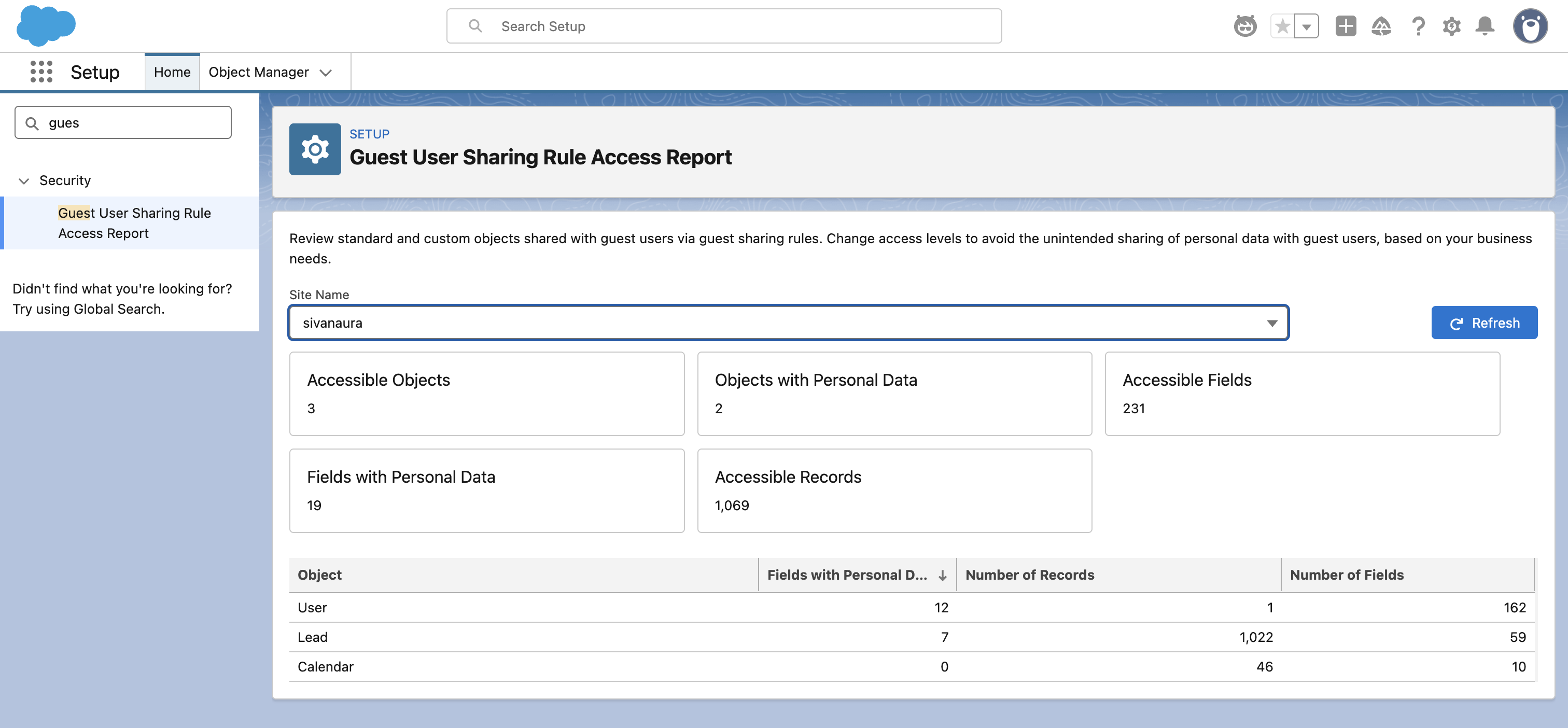
Task: Collapse the Security section in sidebar
Action: coord(24,181)
